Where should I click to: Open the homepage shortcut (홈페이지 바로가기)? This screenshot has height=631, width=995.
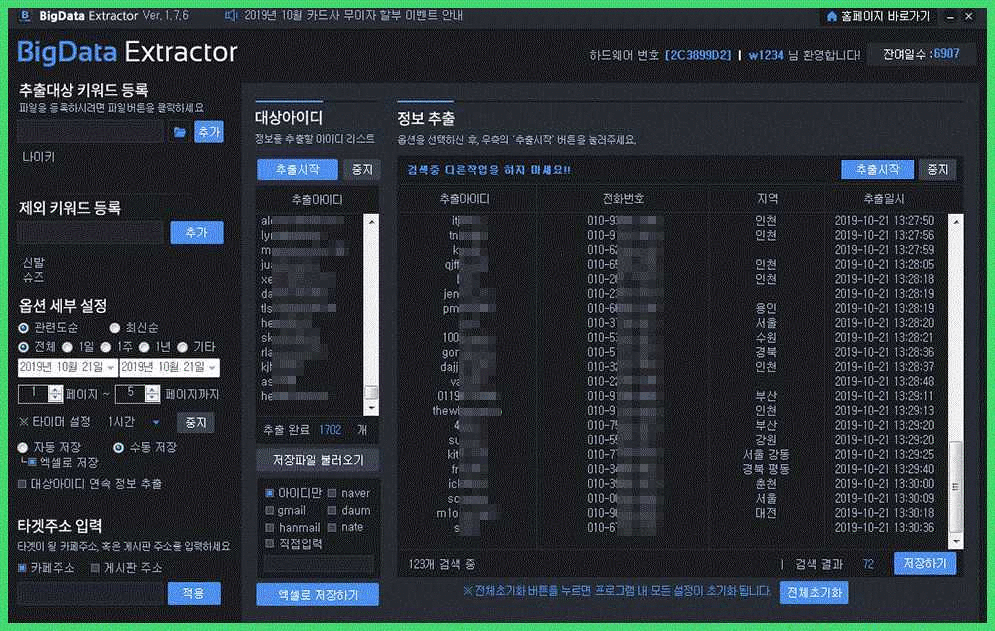pos(877,17)
